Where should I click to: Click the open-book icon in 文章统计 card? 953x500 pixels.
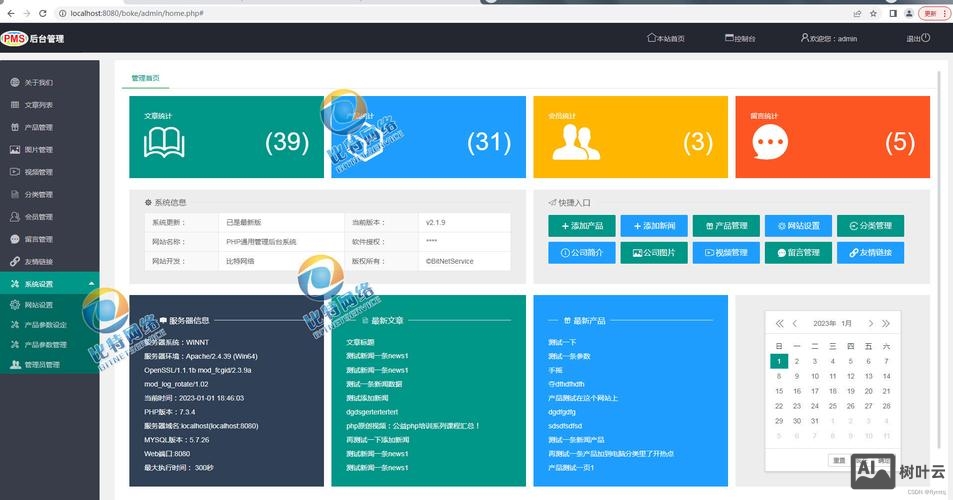coord(165,143)
